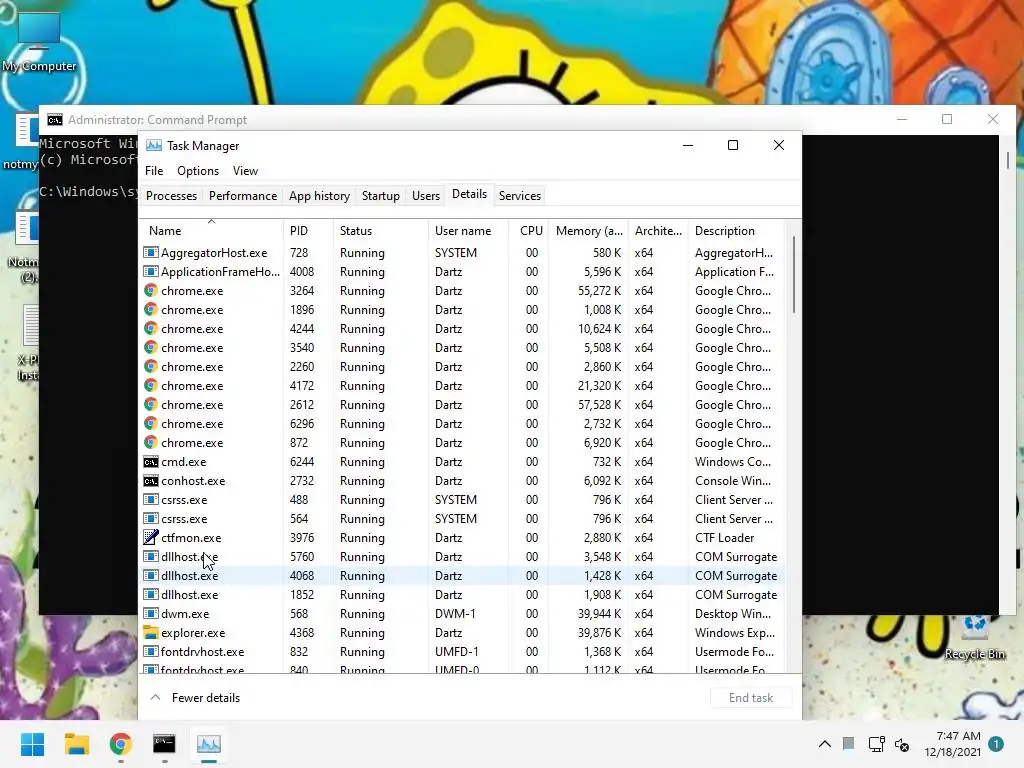Click the Task Manager taskbar icon
This screenshot has width=1024, height=768.
click(x=209, y=744)
